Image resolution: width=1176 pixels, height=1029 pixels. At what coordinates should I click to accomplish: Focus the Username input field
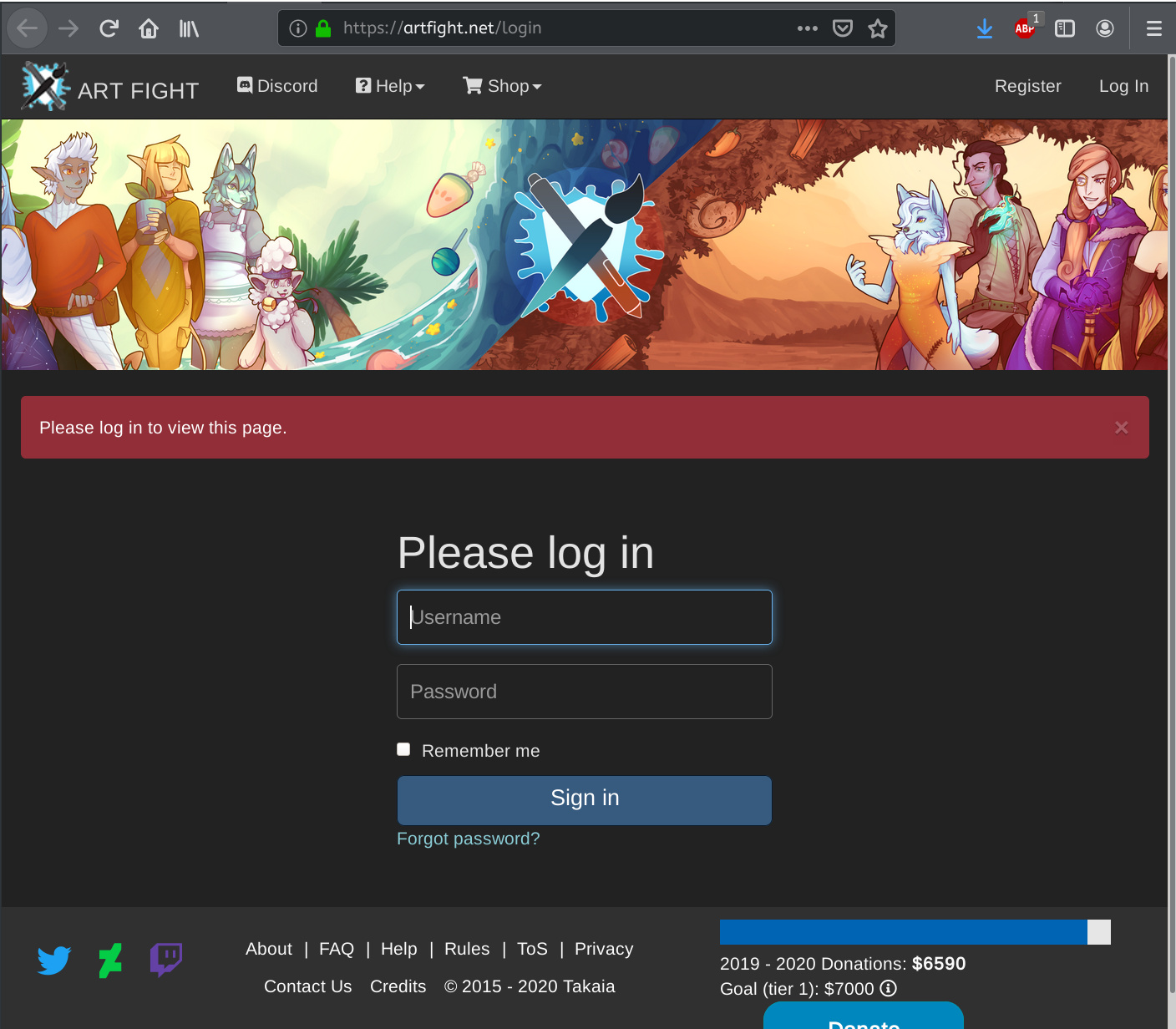(585, 617)
